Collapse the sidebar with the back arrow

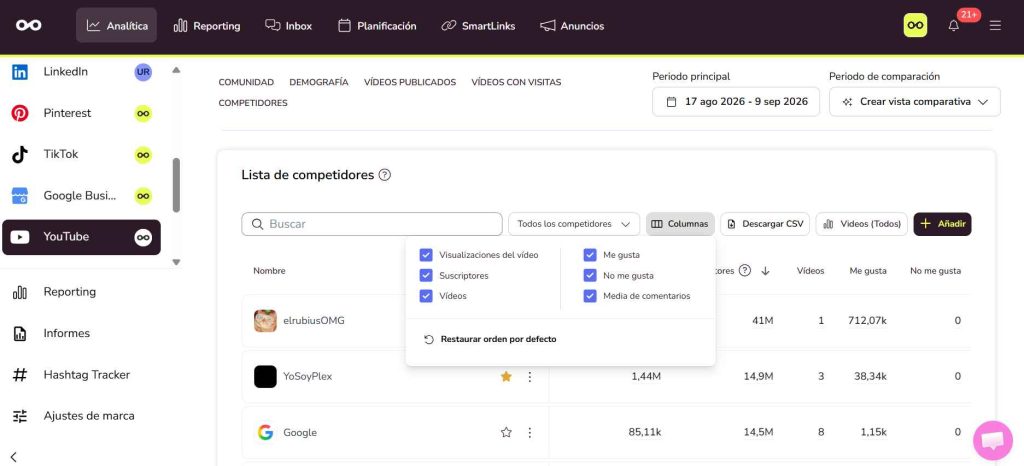[x=13, y=457]
